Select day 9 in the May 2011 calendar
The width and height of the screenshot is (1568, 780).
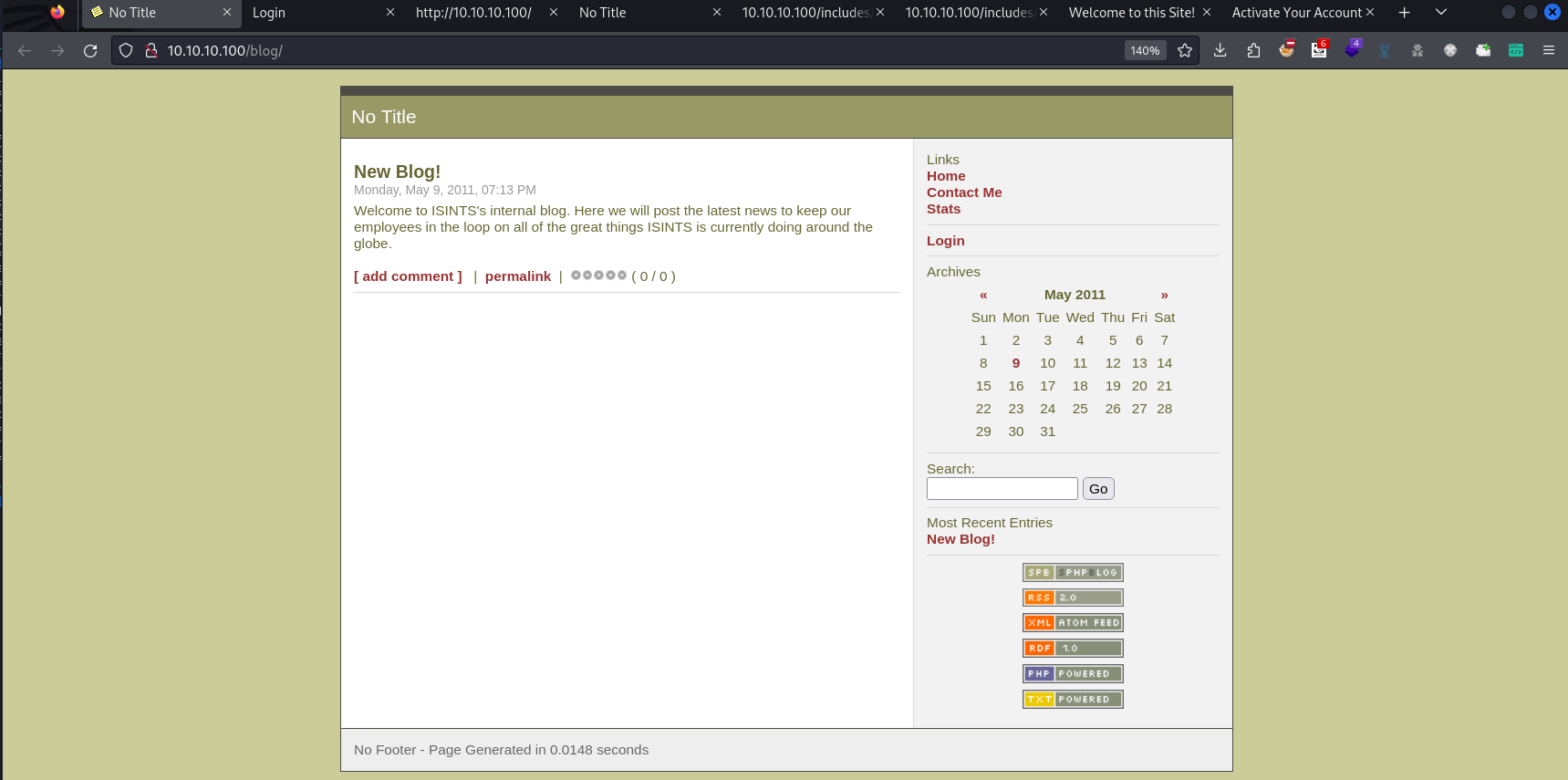click(1015, 363)
